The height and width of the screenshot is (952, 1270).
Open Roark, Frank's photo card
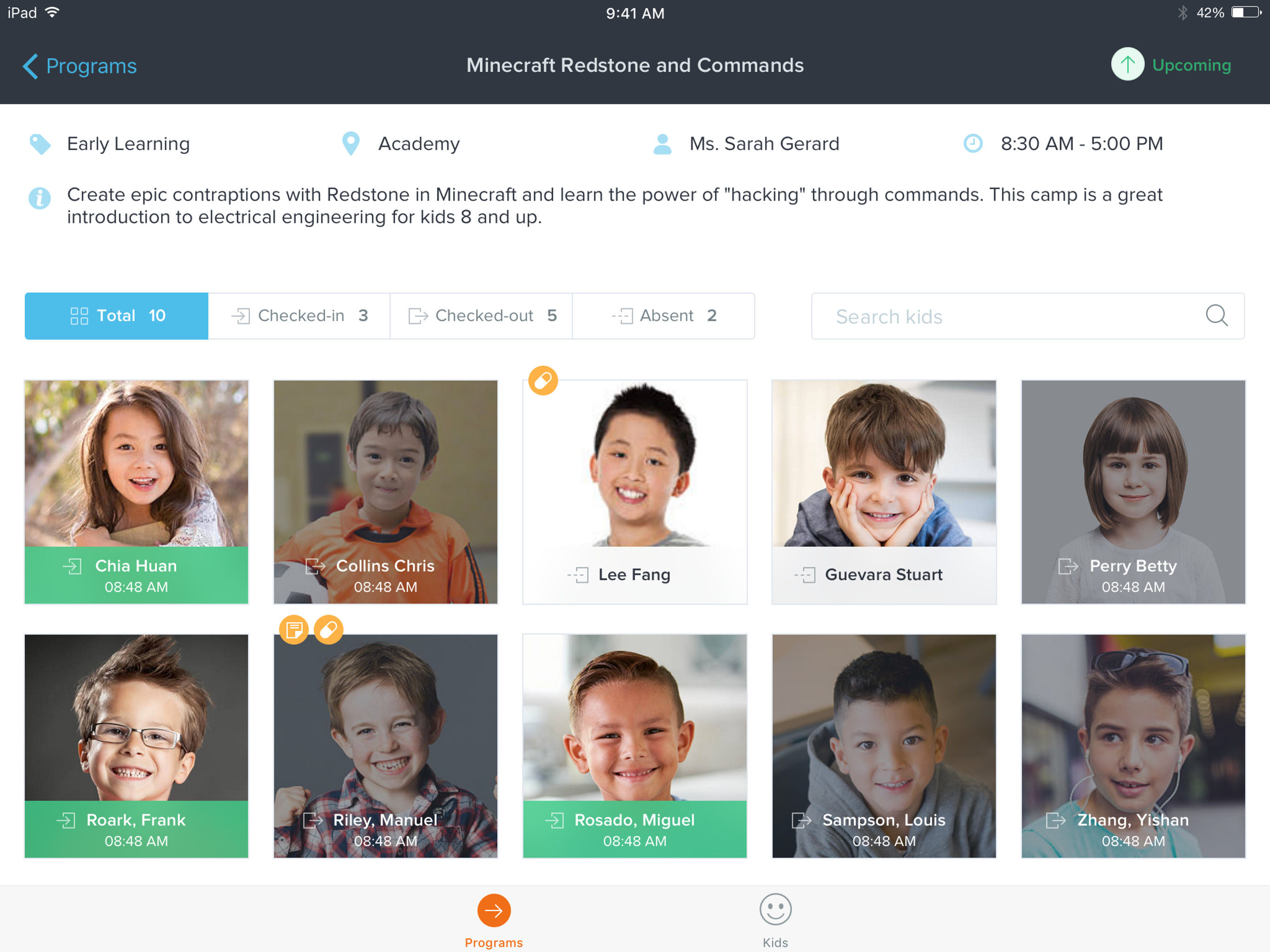[x=136, y=746]
